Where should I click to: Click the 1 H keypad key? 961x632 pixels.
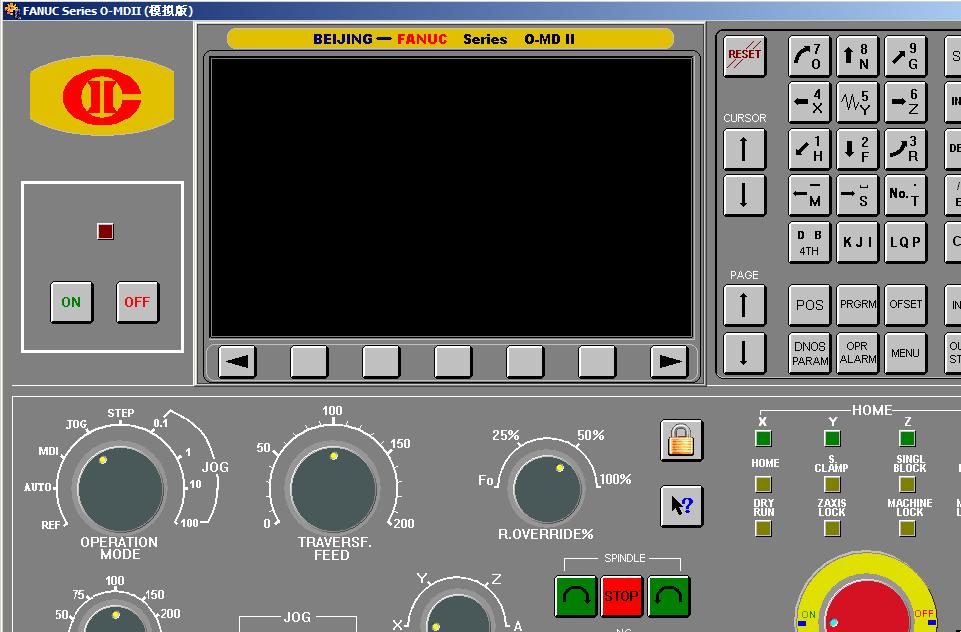pos(809,148)
